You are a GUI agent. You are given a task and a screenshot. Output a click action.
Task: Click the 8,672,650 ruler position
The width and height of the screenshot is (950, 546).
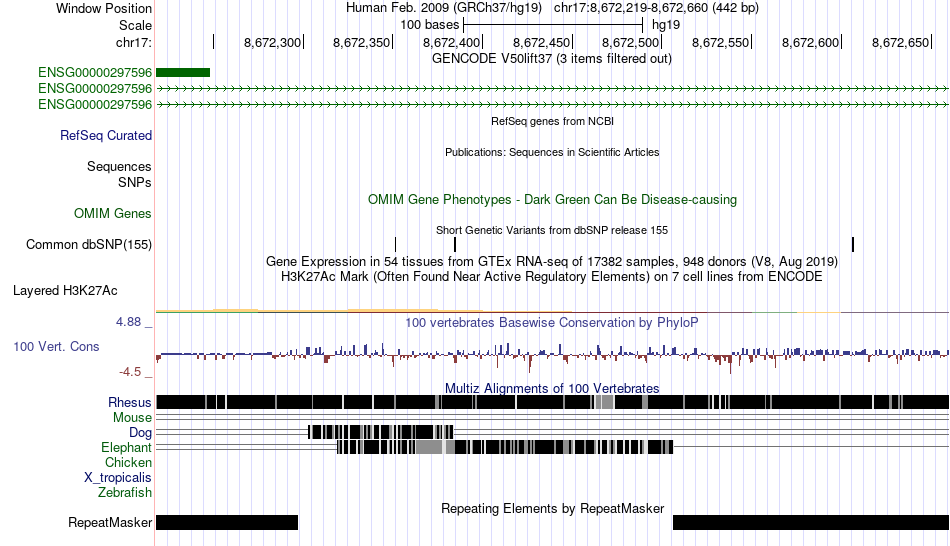tap(900, 42)
